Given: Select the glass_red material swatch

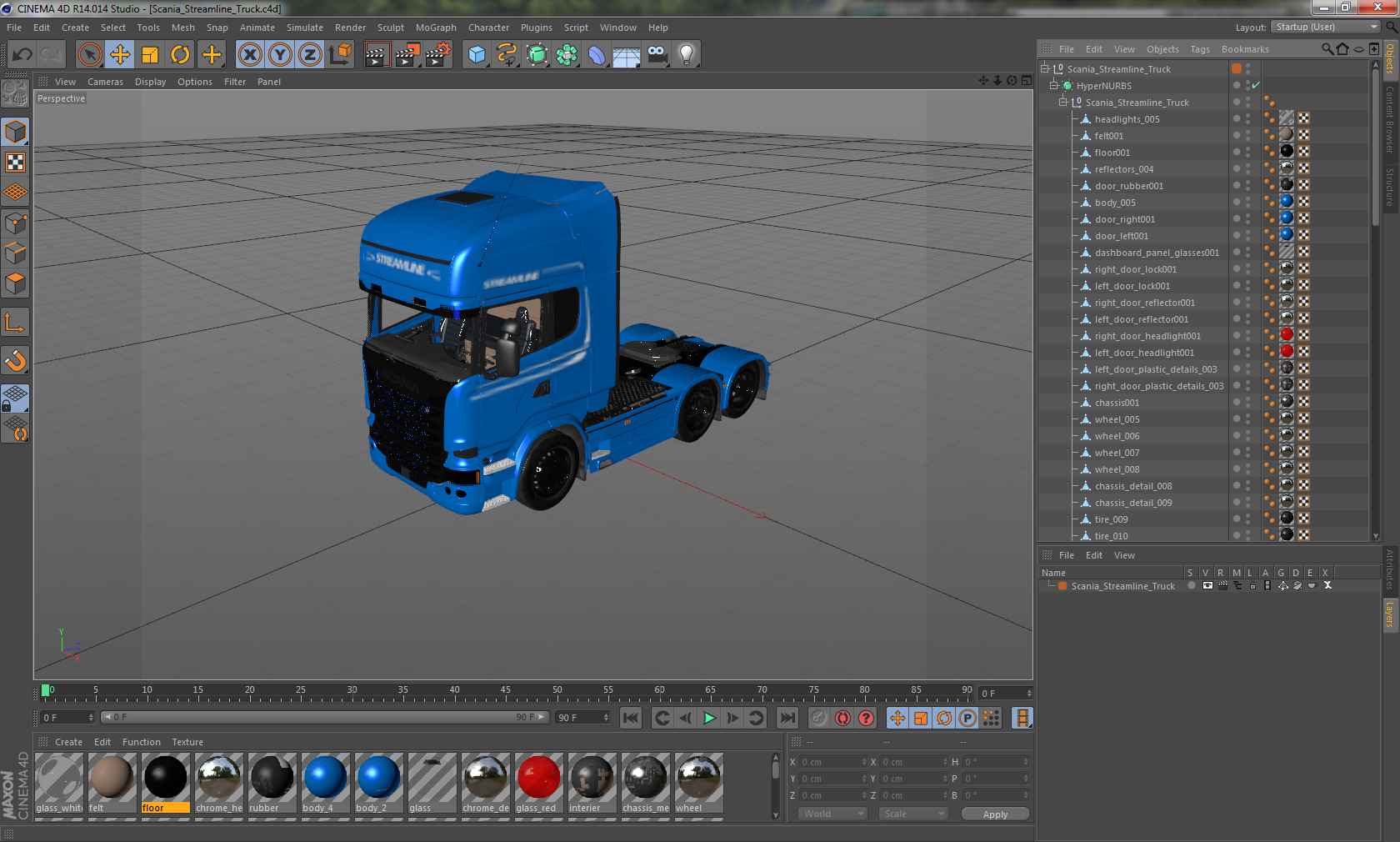Looking at the screenshot, I should [538, 783].
